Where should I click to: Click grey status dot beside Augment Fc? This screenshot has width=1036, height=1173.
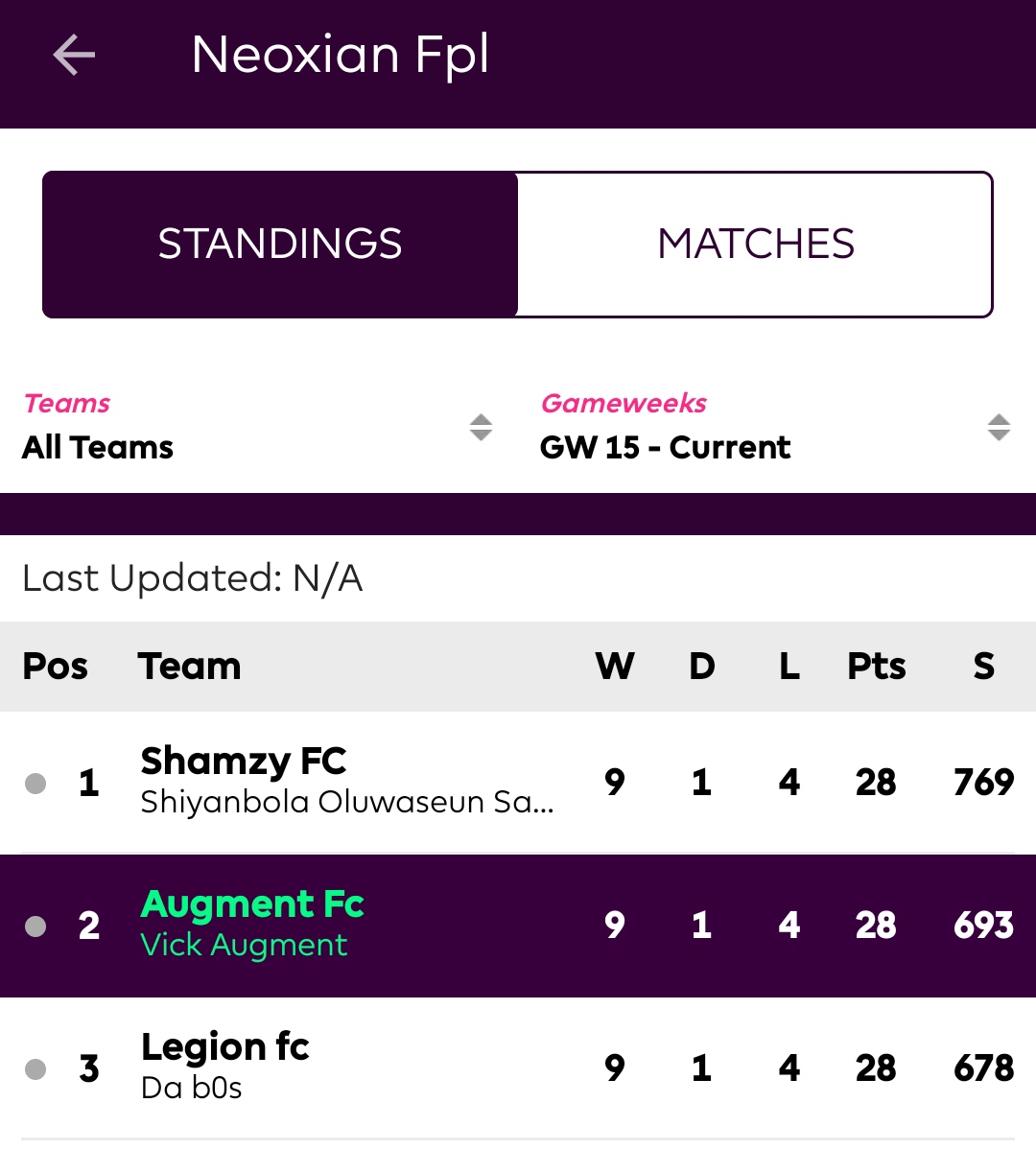click(x=35, y=927)
